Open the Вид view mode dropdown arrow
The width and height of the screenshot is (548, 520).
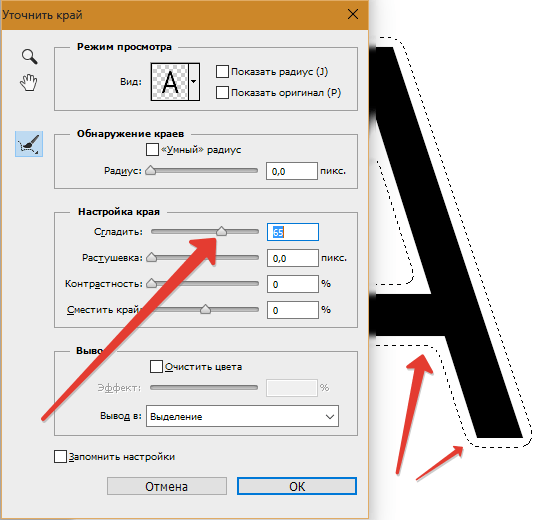coord(194,82)
